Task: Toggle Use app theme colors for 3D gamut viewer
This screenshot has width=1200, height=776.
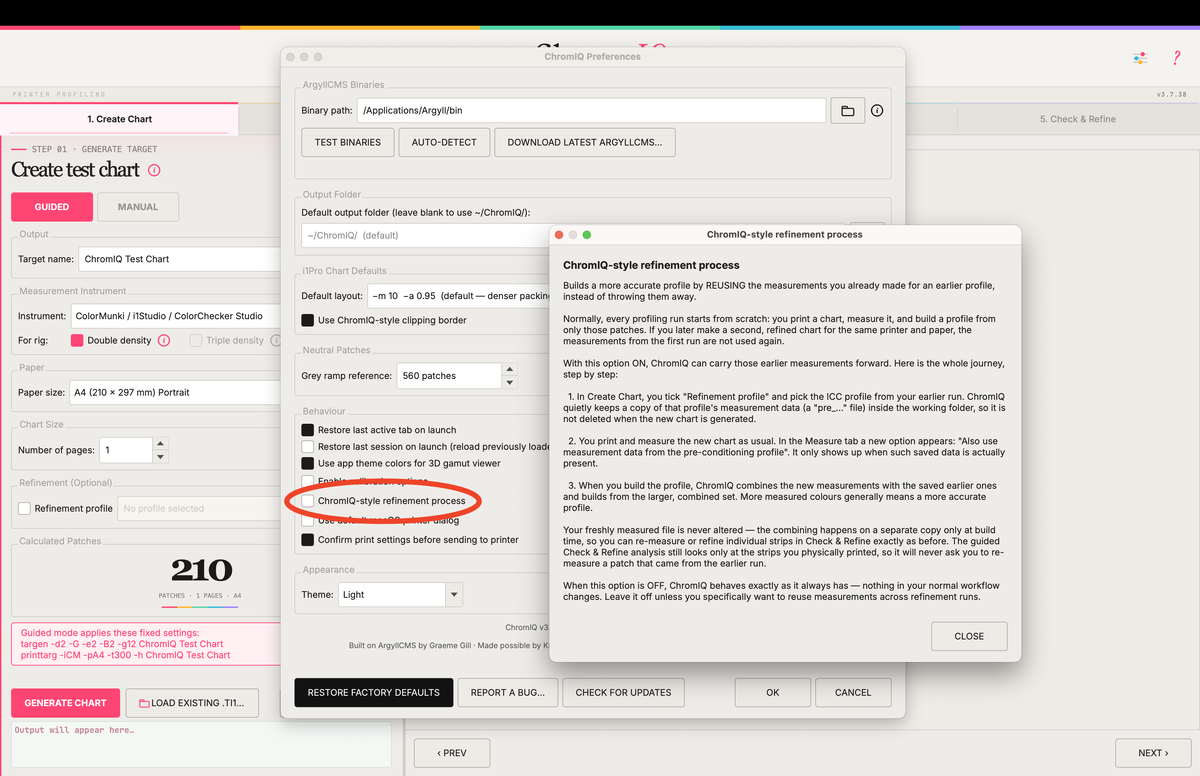Action: [308, 463]
